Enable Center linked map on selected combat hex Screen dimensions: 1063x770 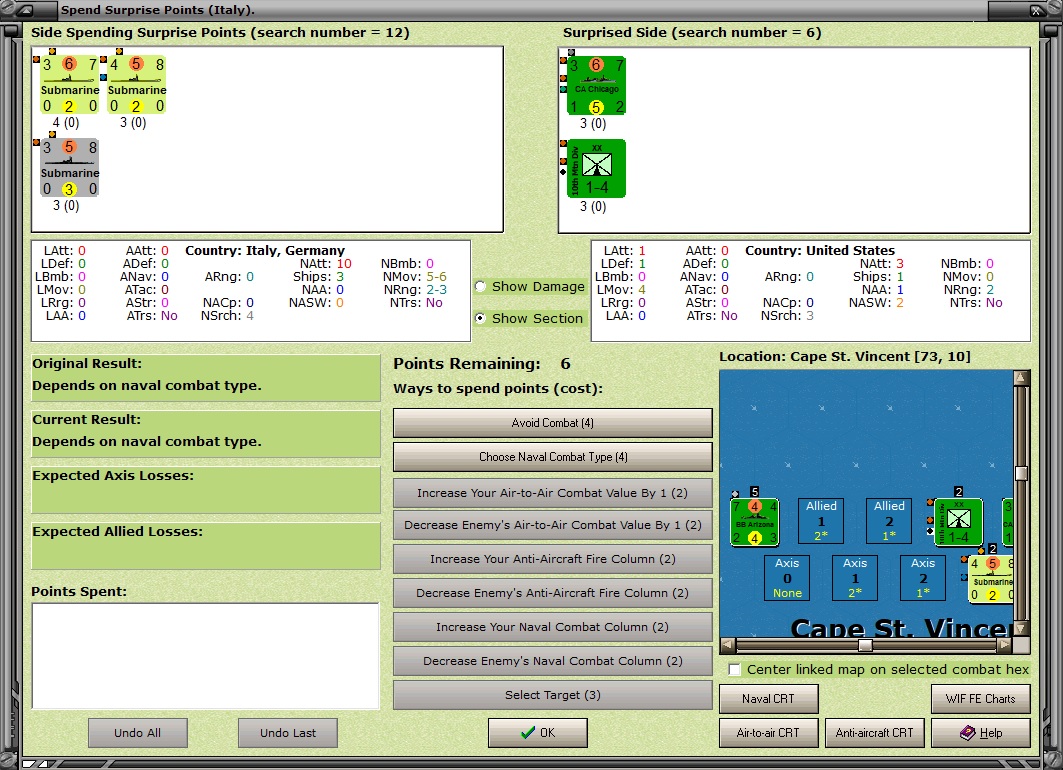734,670
